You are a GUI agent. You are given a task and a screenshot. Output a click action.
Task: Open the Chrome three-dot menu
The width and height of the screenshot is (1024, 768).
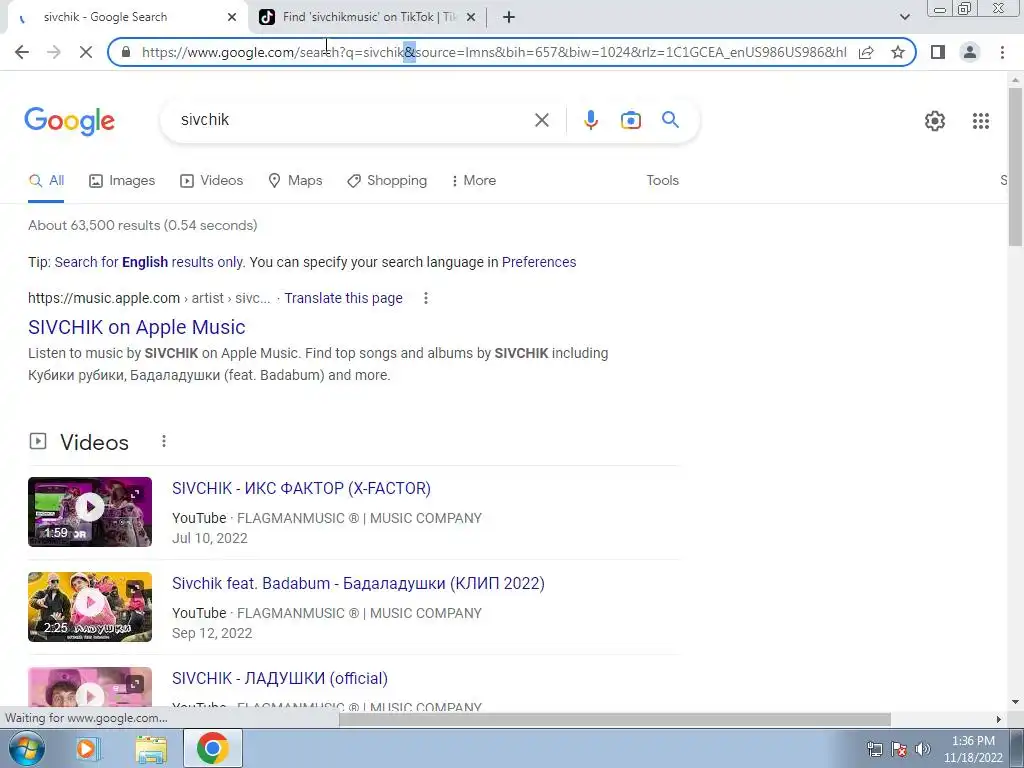pos(1002,52)
